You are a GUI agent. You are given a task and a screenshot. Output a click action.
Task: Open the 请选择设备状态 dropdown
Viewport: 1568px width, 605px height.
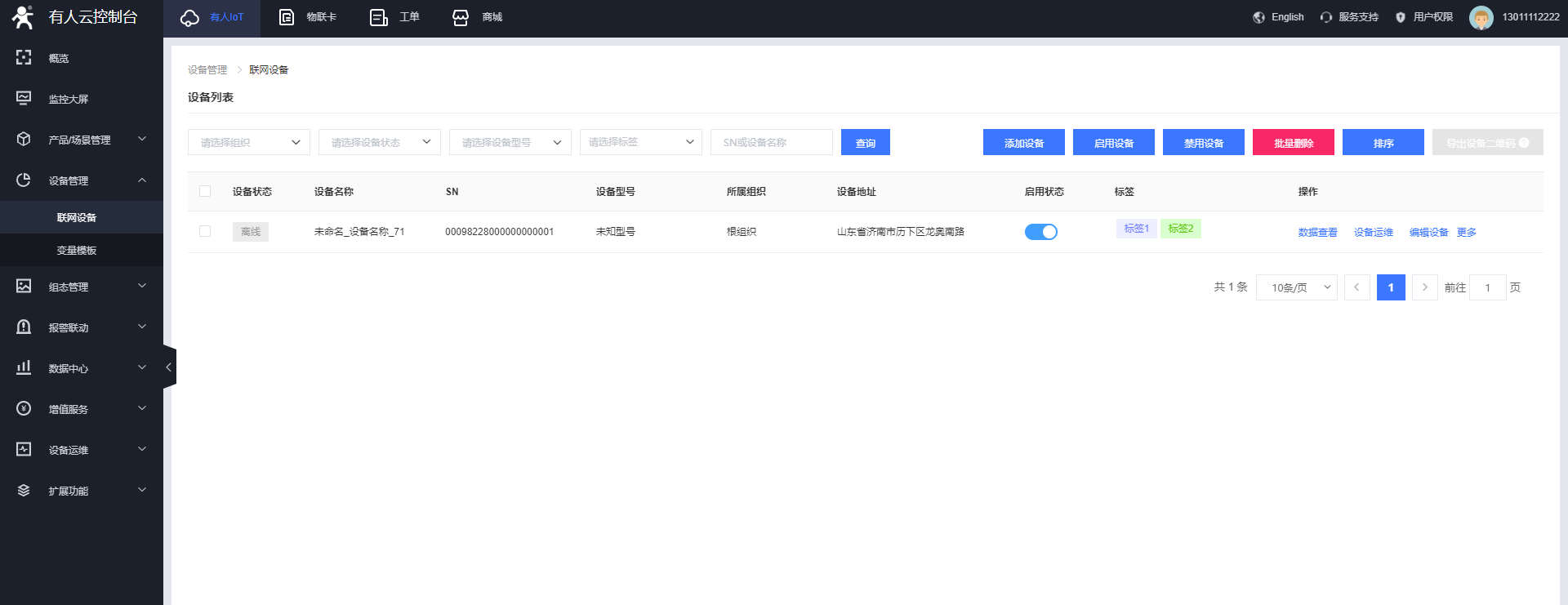[x=380, y=142]
